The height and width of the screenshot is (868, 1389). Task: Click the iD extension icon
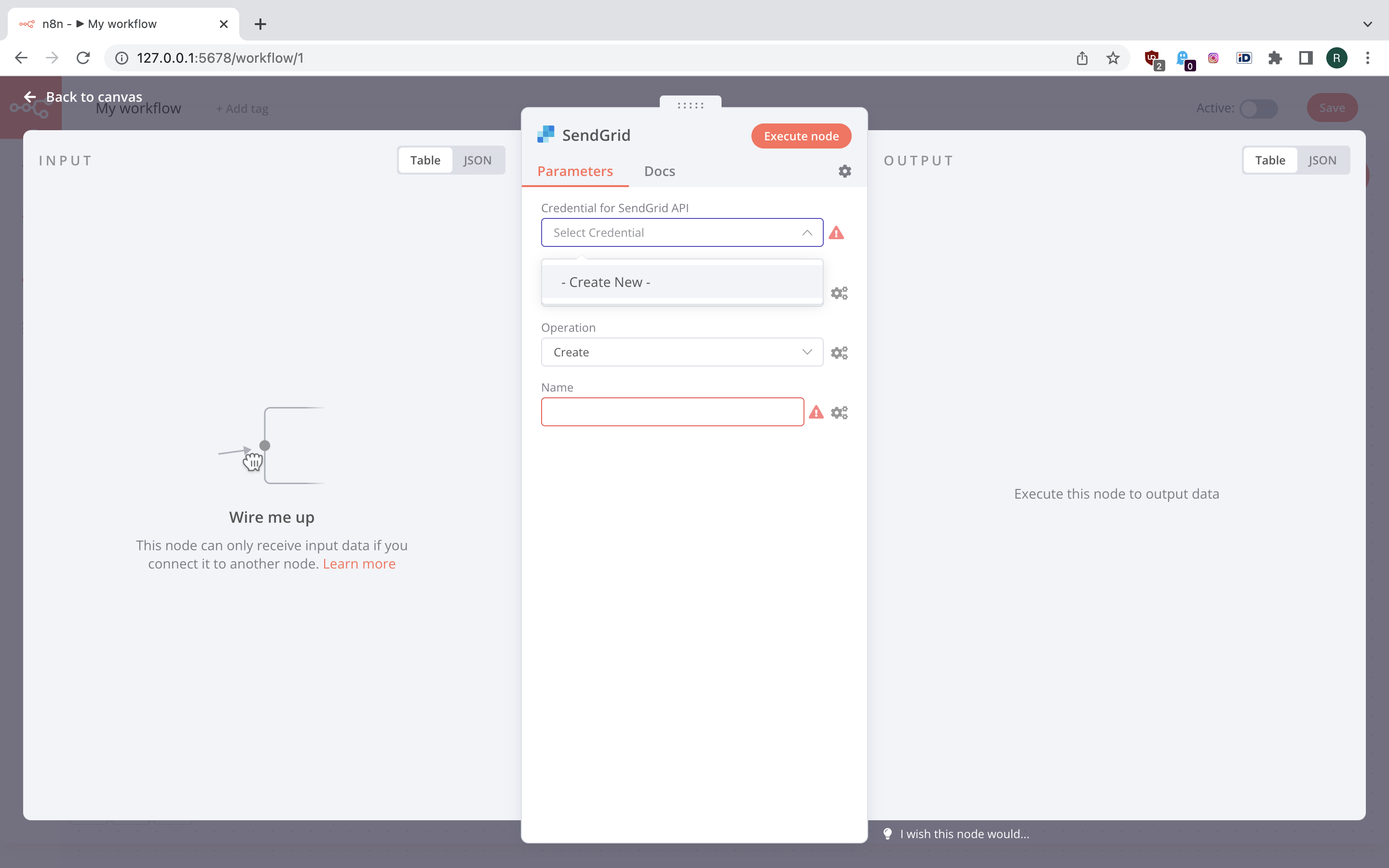[x=1244, y=58]
